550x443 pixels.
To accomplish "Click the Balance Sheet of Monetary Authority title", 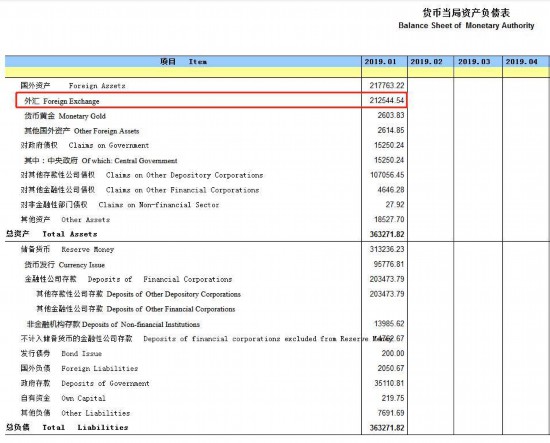I will coord(466,26).
